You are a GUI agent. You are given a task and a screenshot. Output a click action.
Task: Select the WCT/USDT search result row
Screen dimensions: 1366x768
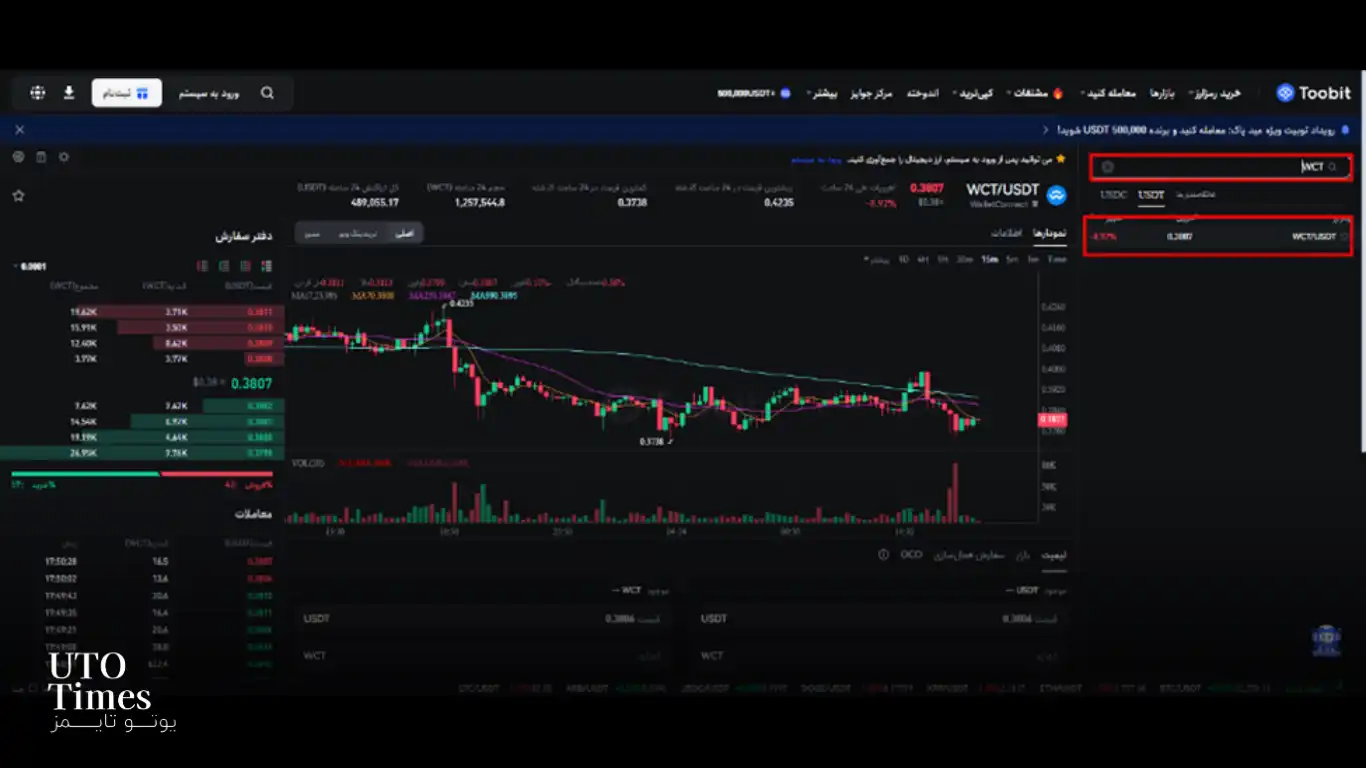pos(1216,237)
